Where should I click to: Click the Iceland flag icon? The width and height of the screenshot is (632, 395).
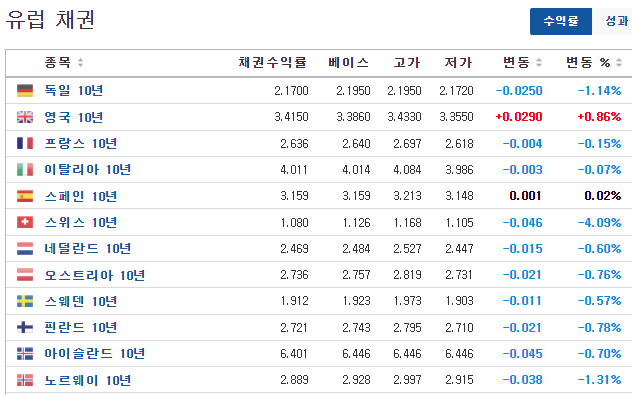25,353
